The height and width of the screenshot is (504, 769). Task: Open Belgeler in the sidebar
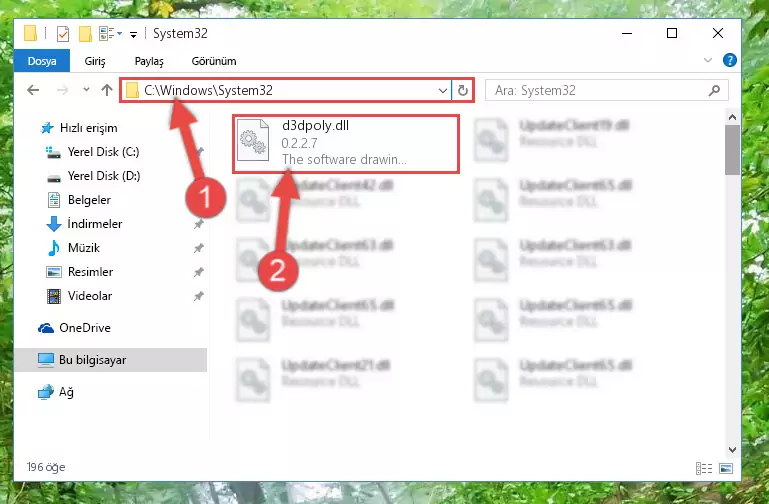click(x=89, y=200)
